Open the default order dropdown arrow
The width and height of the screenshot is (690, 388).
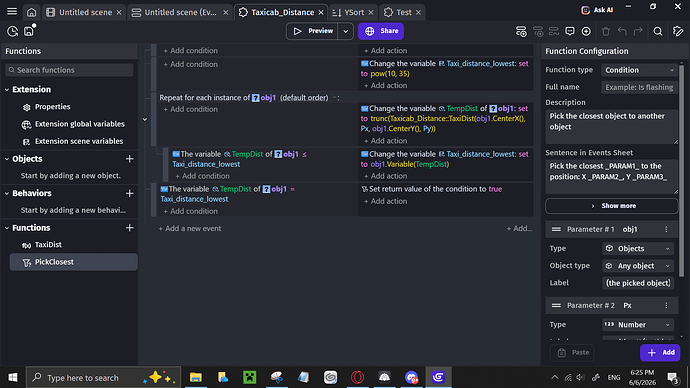click(x=334, y=98)
